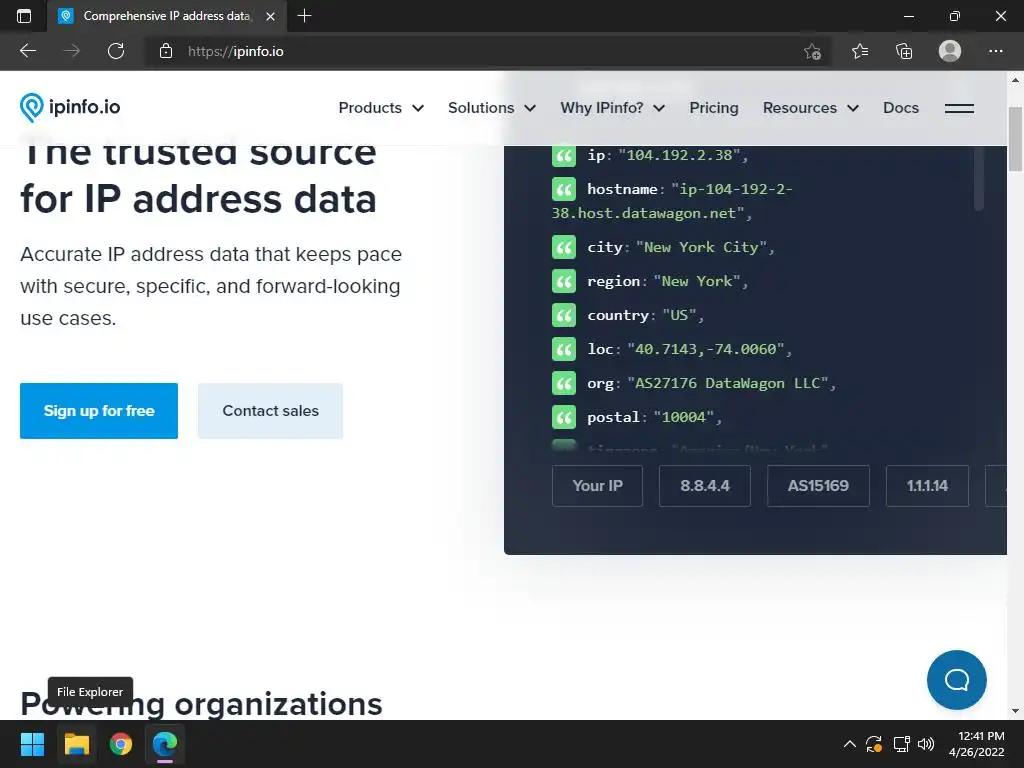Image resolution: width=1024 pixels, height=768 pixels.
Task: Click the quote icon beside loc field
Action: 564,349
